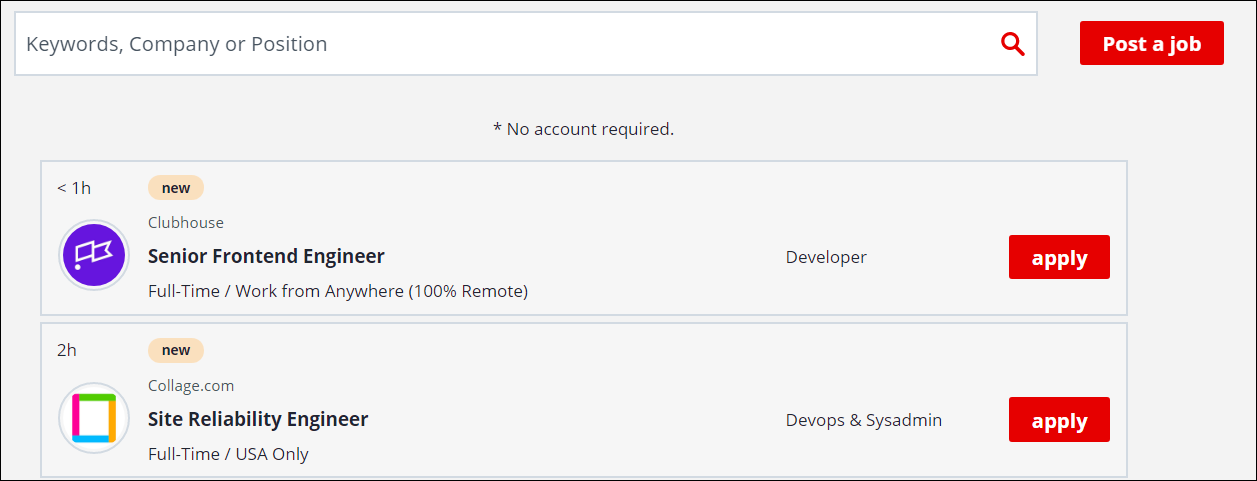
Task: Apply to the Senior Frontend Engineer job
Action: 1059,257
